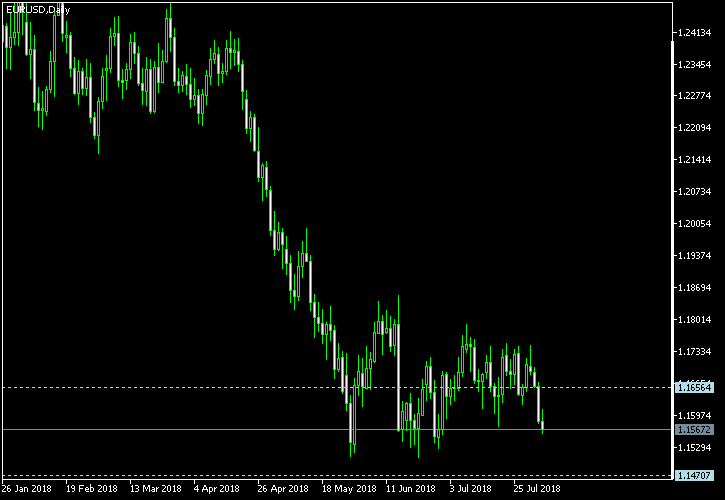The height and width of the screenshot is (500, 725).
Task: Click the most recent candlestick on the chart
Action: tap(542, 425)
